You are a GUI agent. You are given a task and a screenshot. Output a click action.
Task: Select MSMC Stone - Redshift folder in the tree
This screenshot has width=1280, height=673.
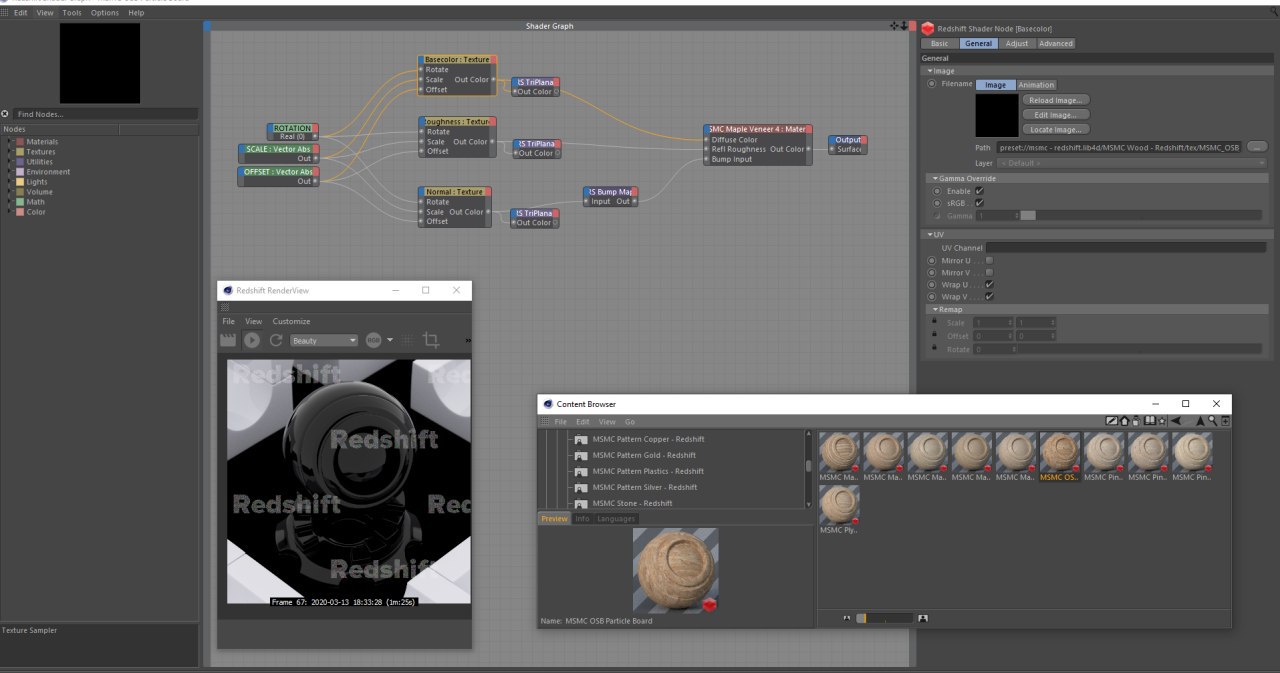[x=632, y=503]
